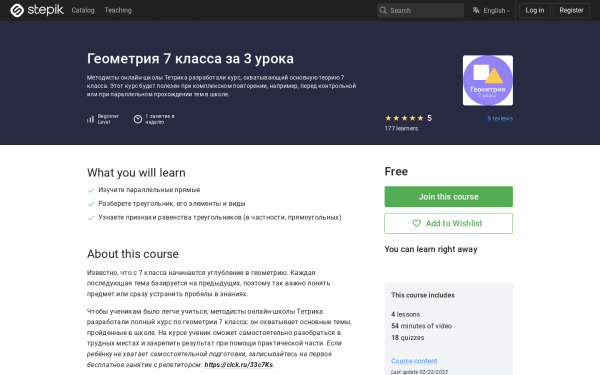Click checkmark beside 'Изучите параллельные прямые'
This screenshot has height=375, width=600.
(91, 190)
